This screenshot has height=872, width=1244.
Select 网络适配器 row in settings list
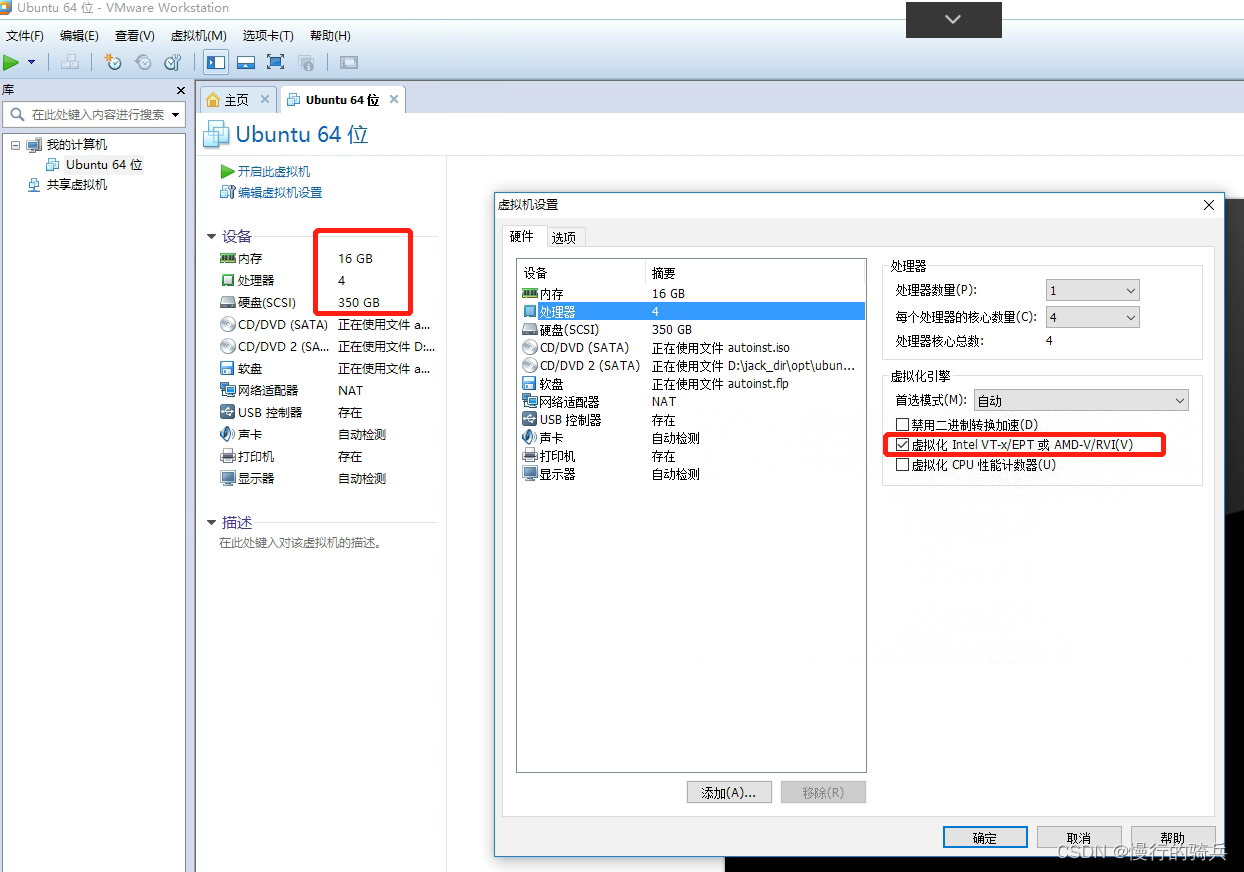pos(691,402)
